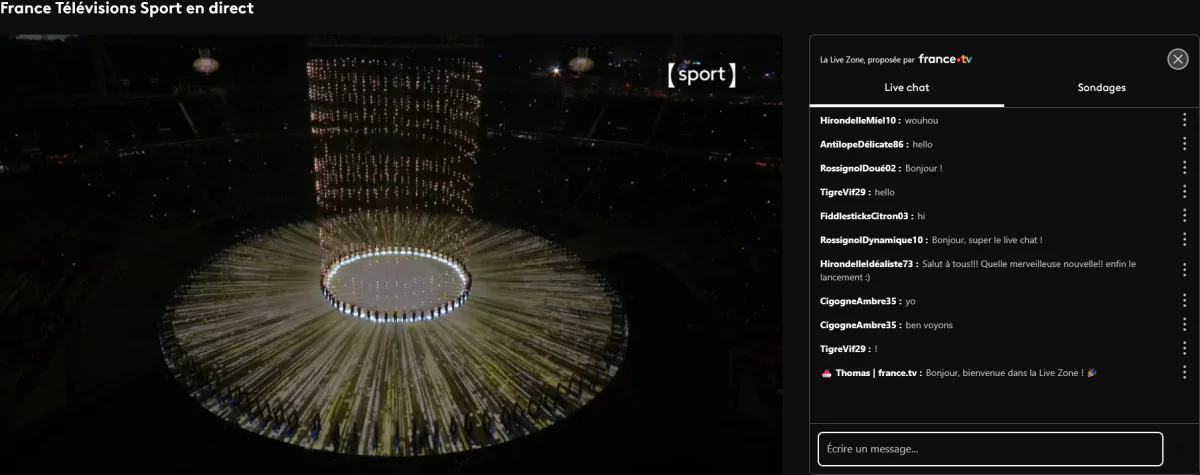The height and width of the screenshot is (475, 1200).
Task: Open options for HirondelleMiel10's wouhou message
Action: pyautogui.click(x=1185, y=120)
